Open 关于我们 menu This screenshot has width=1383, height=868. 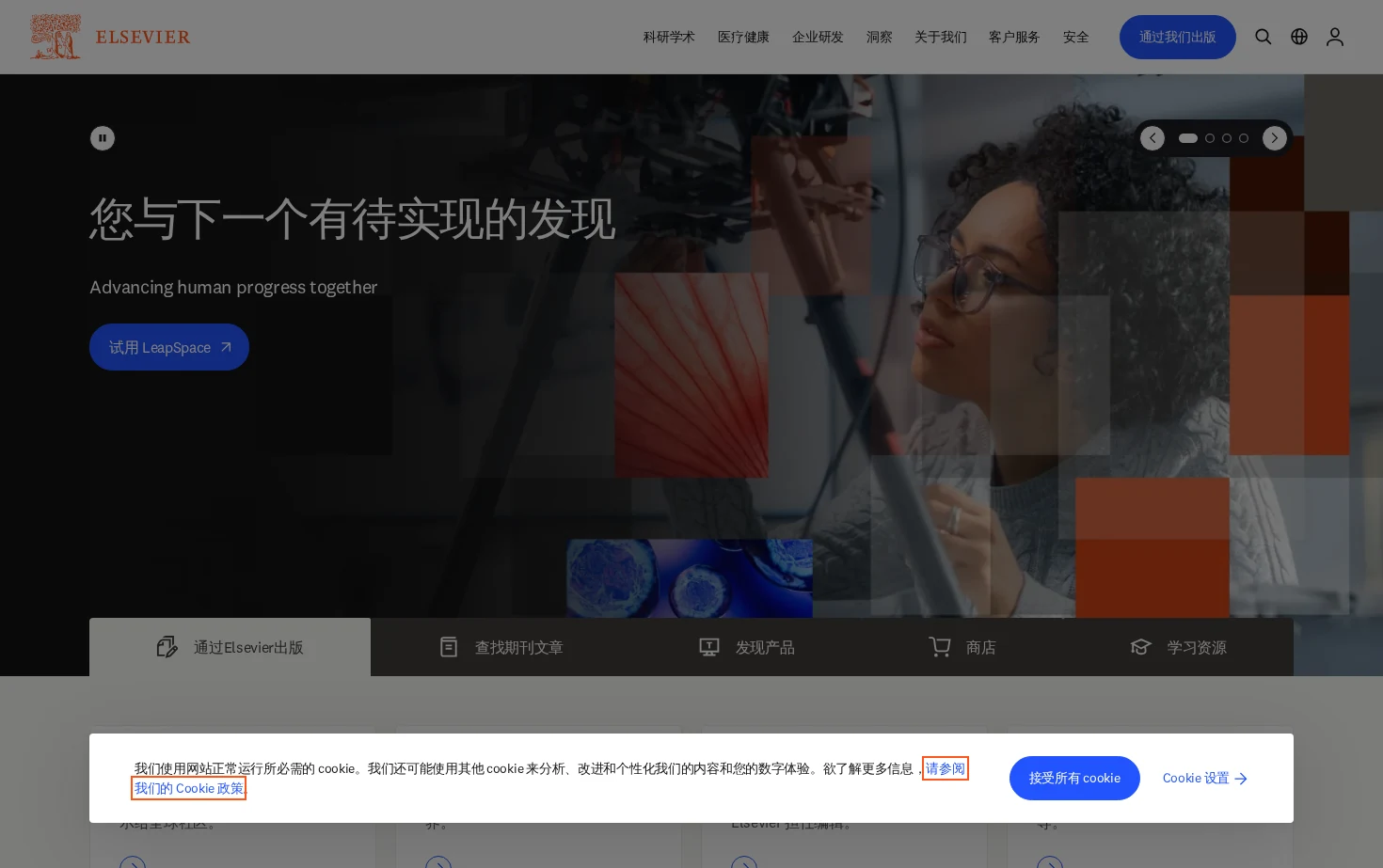pos(941,37)
